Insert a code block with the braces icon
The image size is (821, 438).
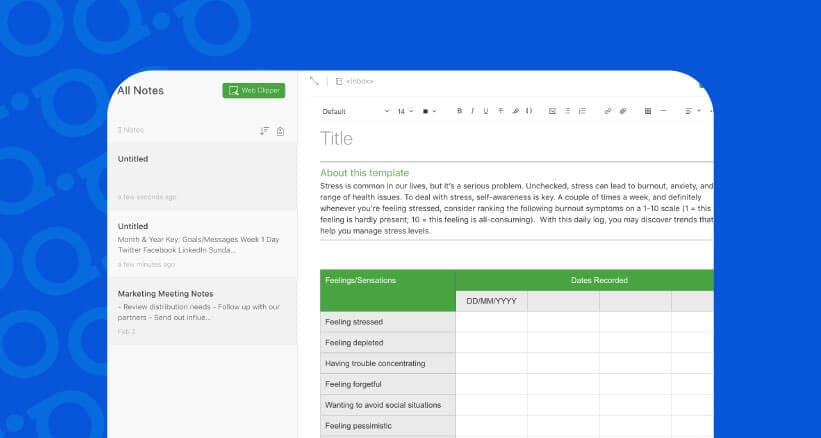529,111
